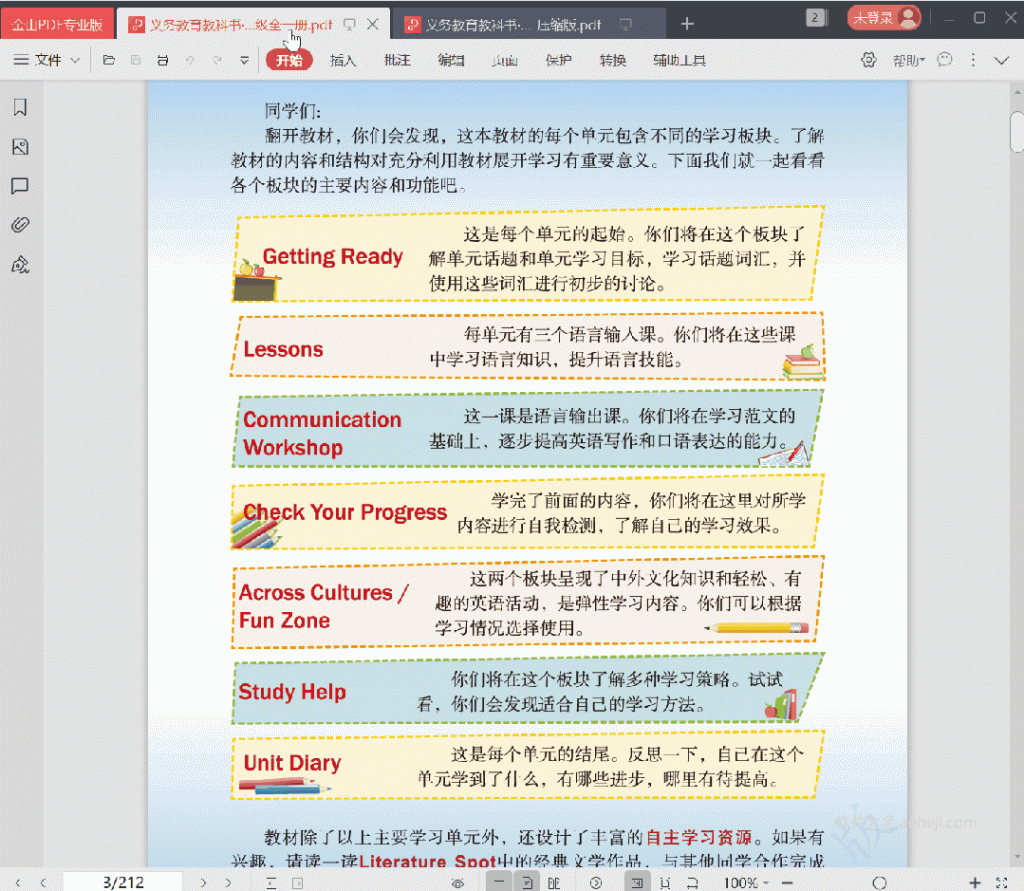1024x891 pixels.
Task: Expand the 文件 menu dropdown
Action: click(x=50, y=60)
